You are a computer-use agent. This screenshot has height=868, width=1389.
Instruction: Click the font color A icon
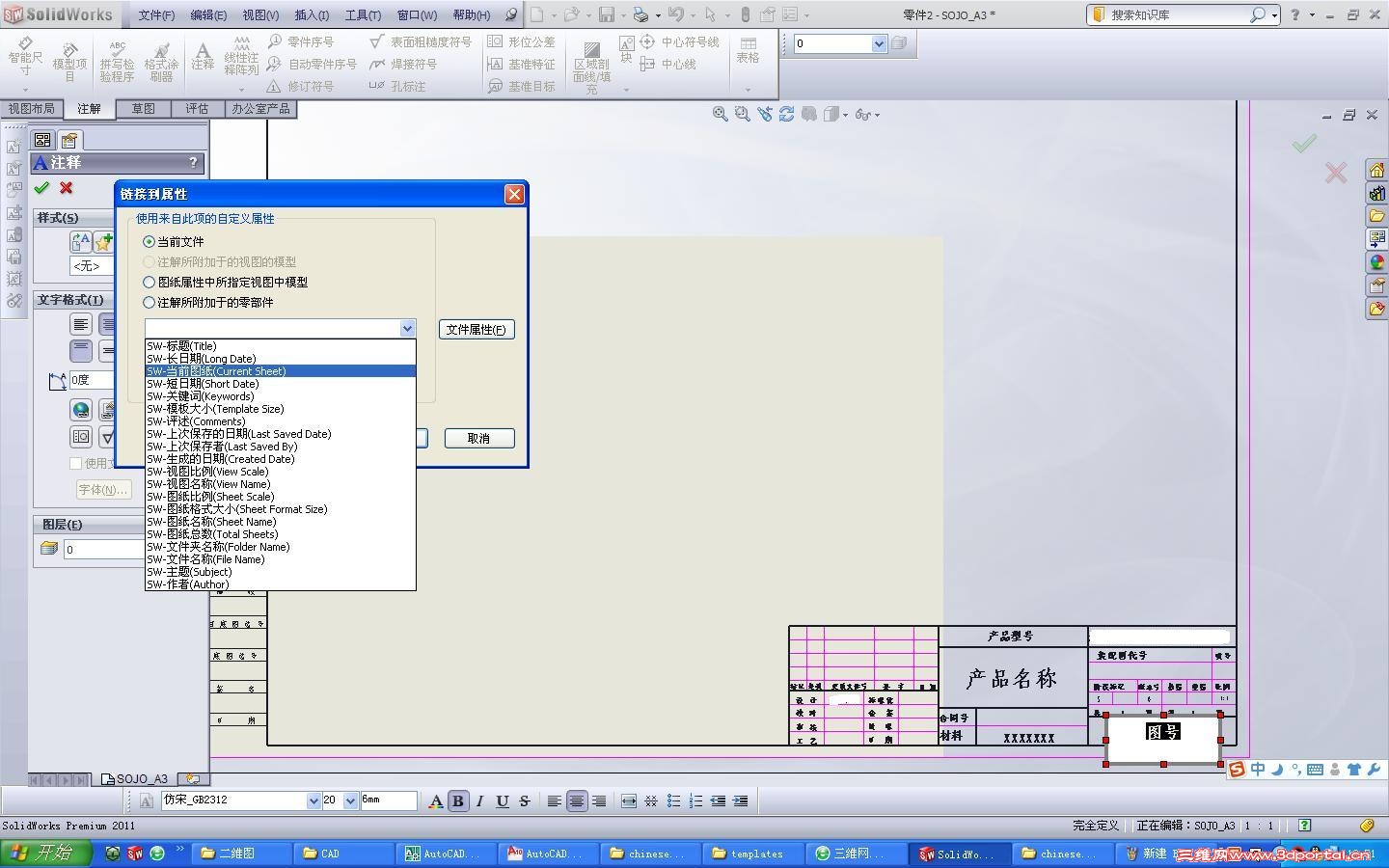tap(436, 800)
